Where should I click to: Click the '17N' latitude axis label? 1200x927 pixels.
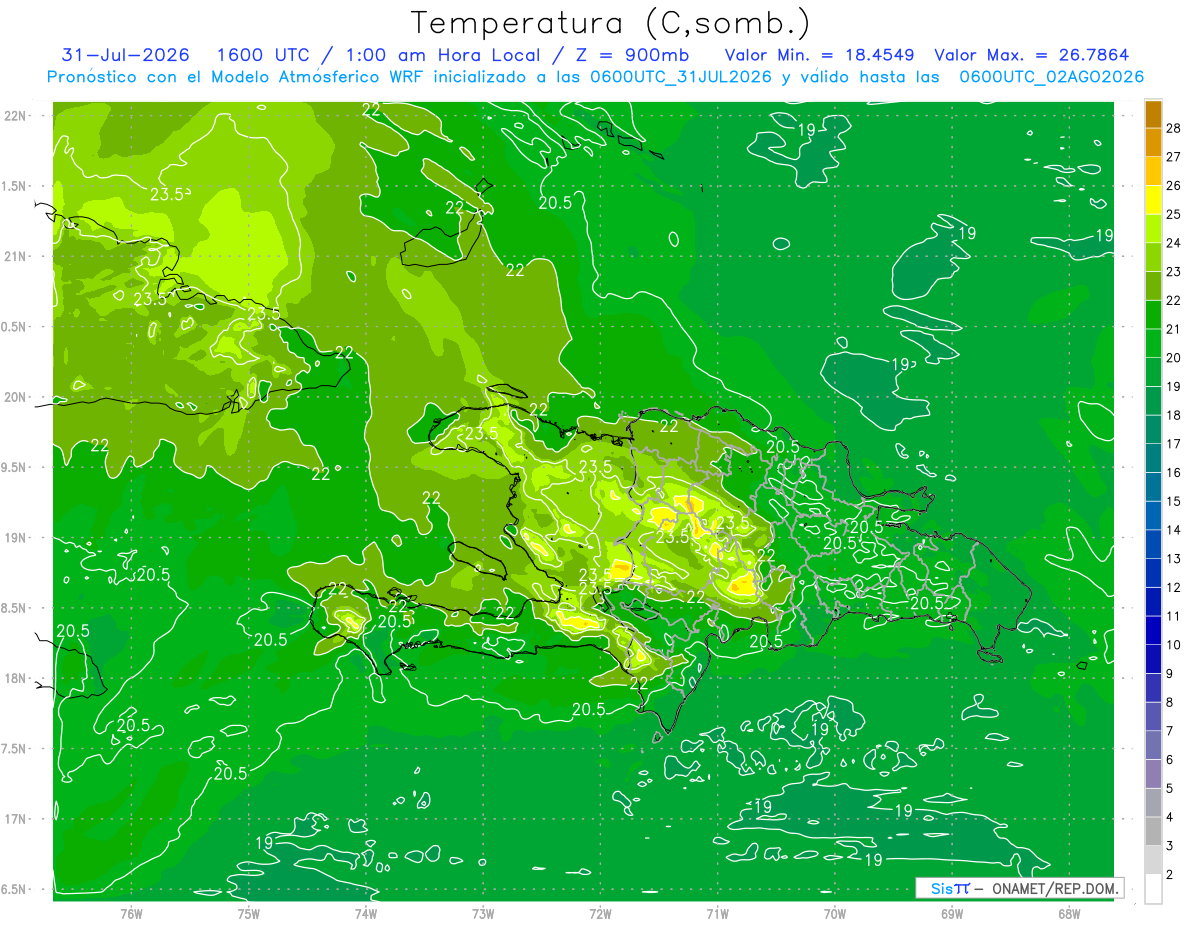point(16,819)
